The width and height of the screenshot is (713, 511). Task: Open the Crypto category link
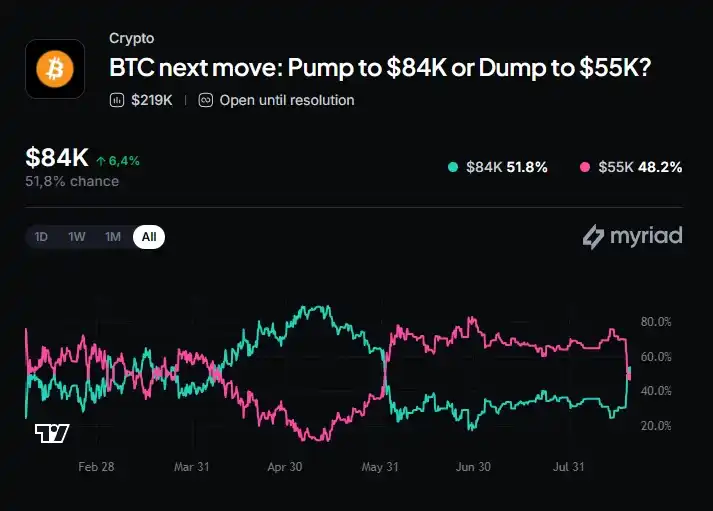pyautogui.click(x=131, y=39)
